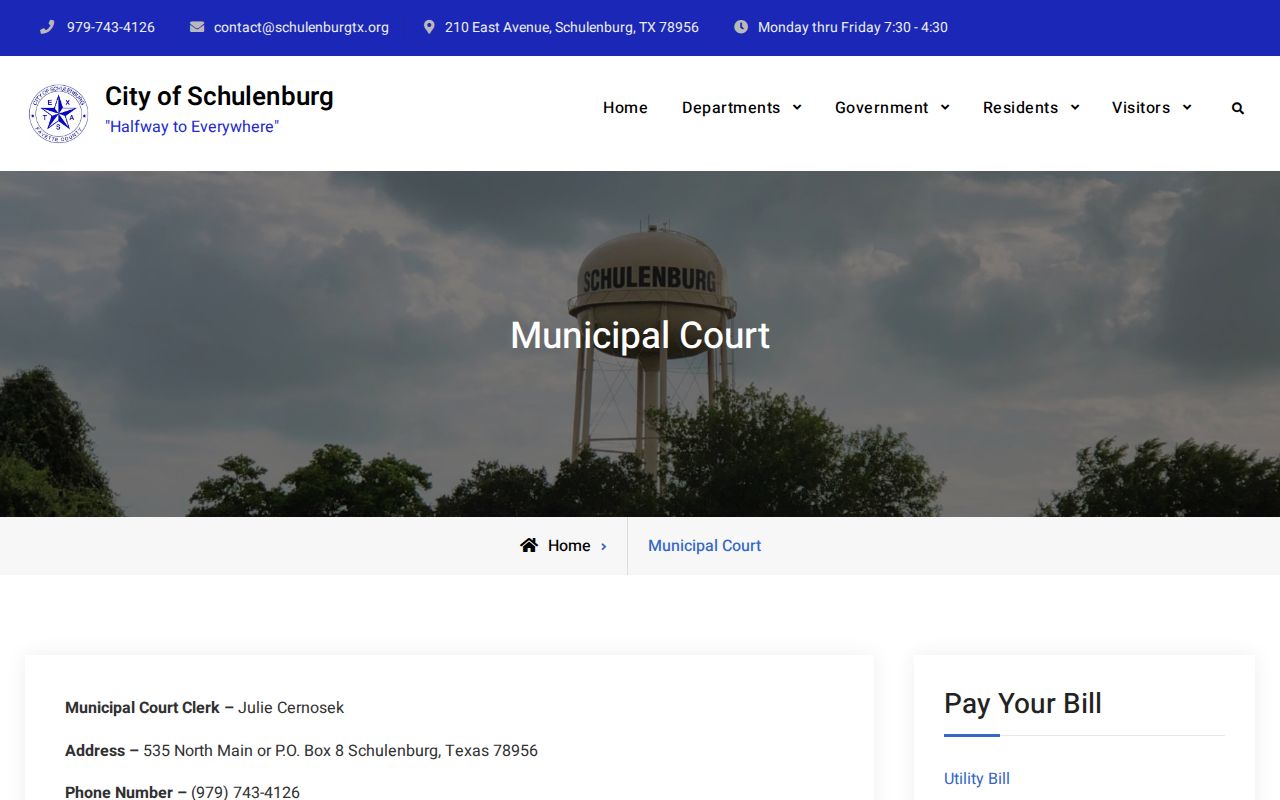Open the Utility Bill link
1280x800 pixels.
[x=977, y=778]
